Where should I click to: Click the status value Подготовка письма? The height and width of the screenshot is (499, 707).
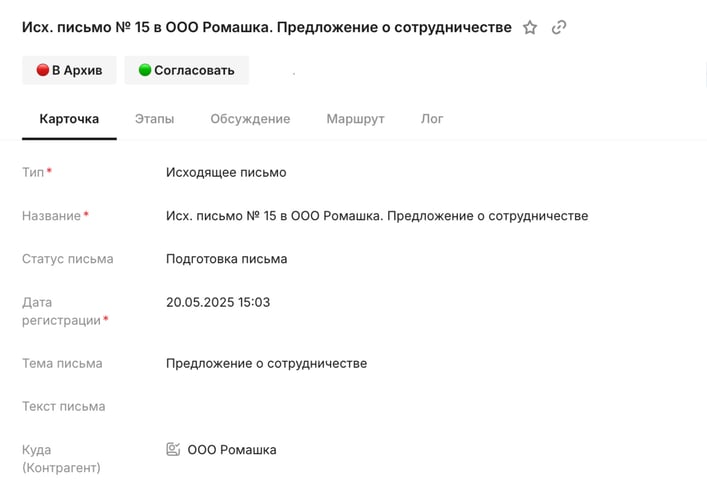[x=226, y=259]
